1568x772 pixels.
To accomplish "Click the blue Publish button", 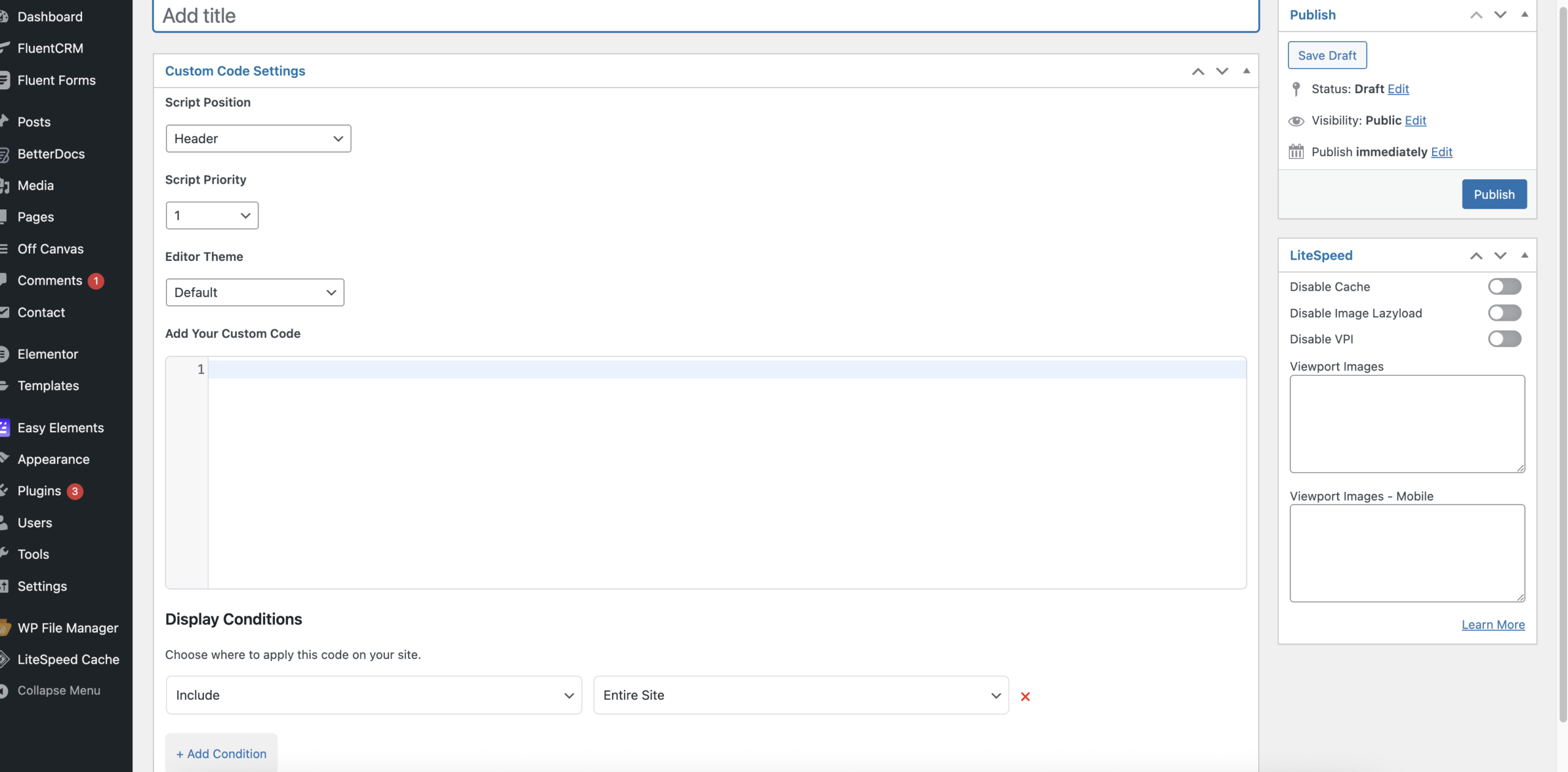I will [1494, 194].
